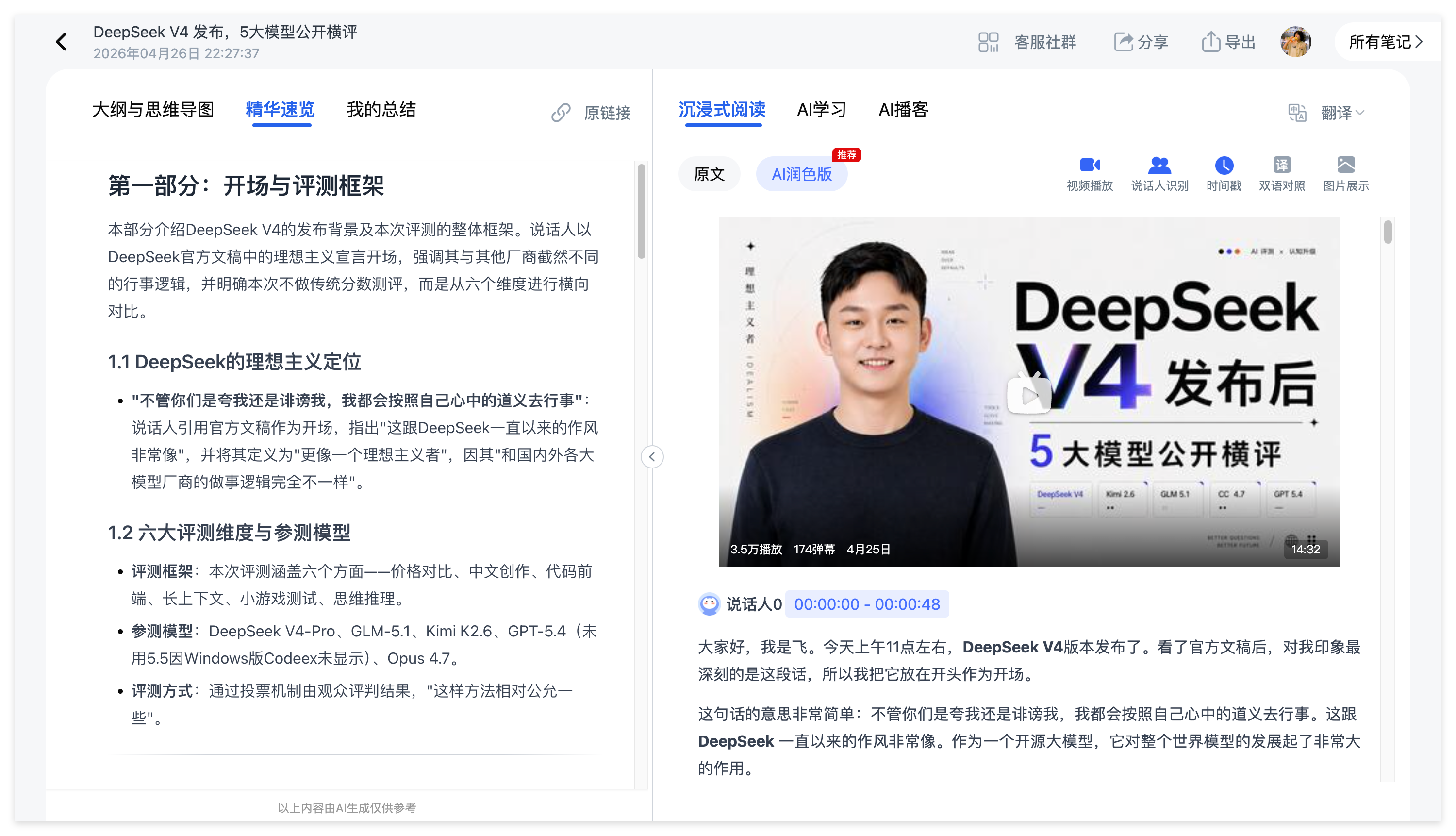This screenshot has width=1456, height=836.
Task: Click the 原链接 chain link icon
Action: pyautogui.click(x=561, y=113)
